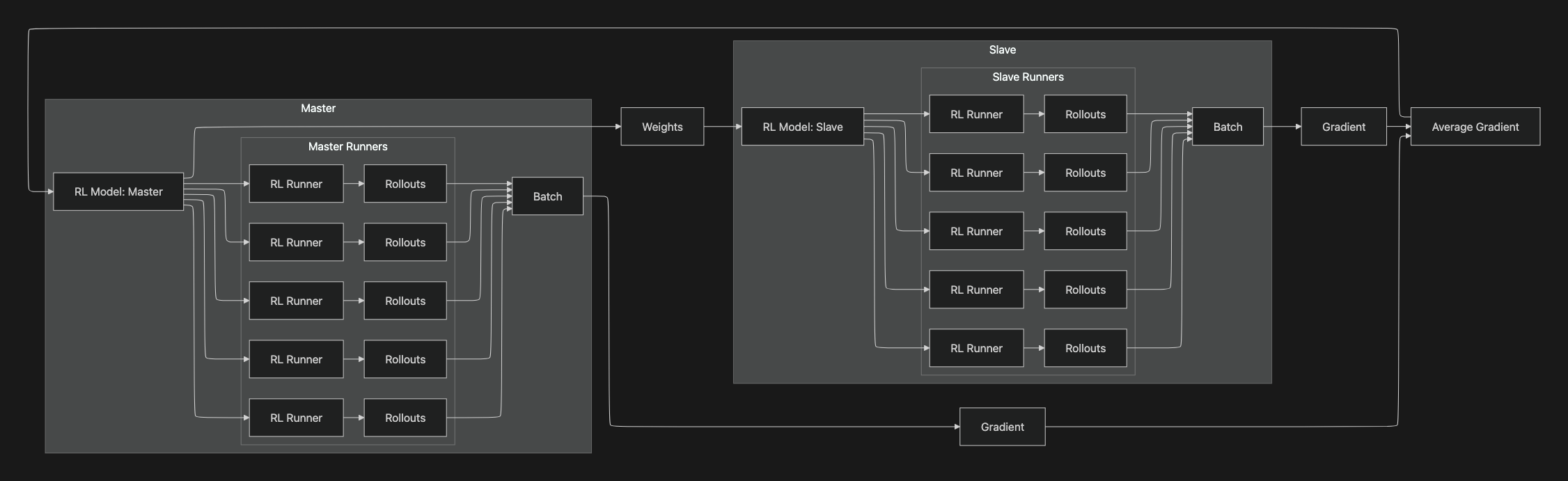Select topmost Rollouts node in Master Runners
The image size is (1568, 481).
[405, 184]
